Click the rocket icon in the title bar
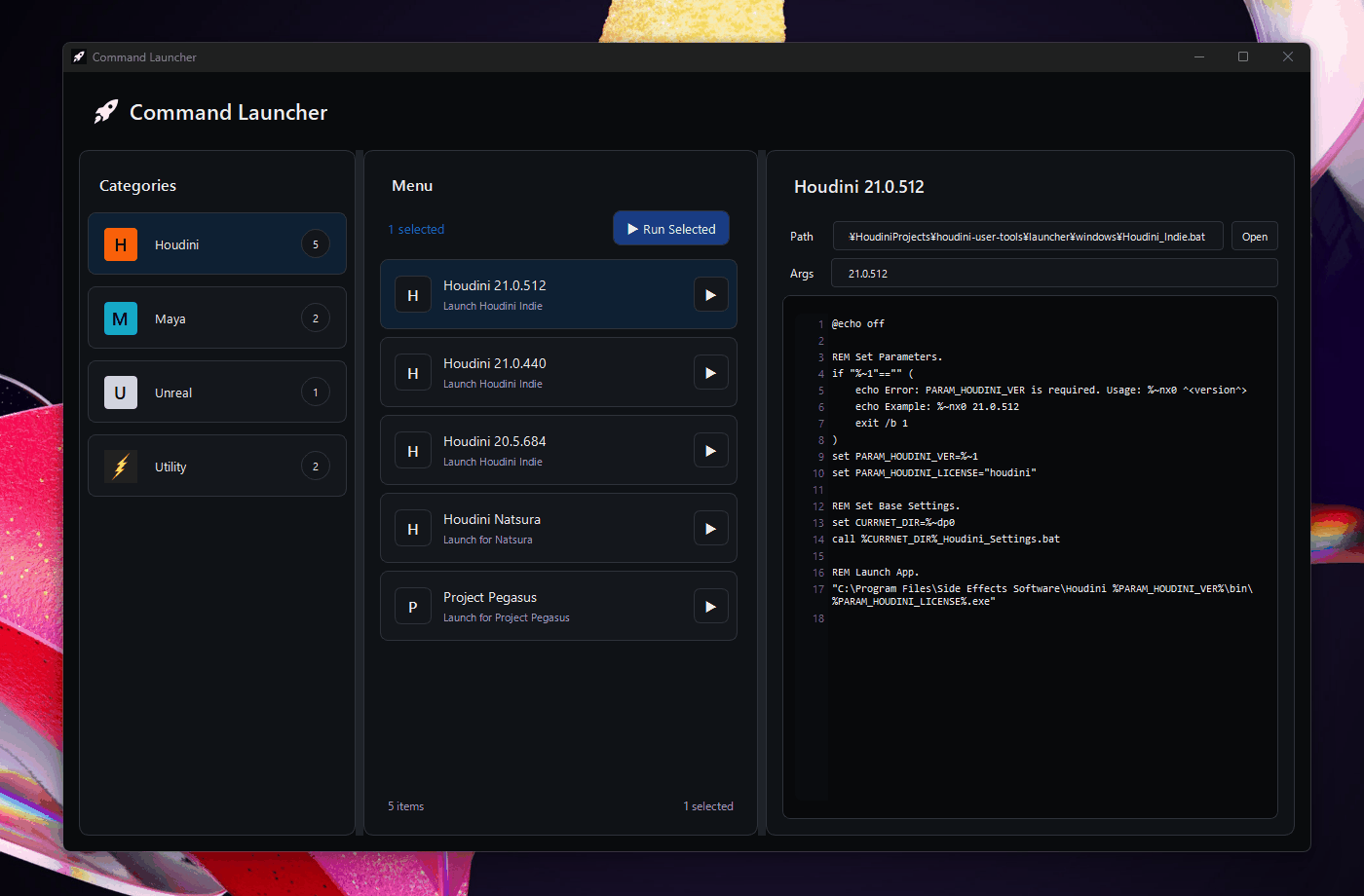Viewport: 1364px width, 896px height. click(79, 57)
